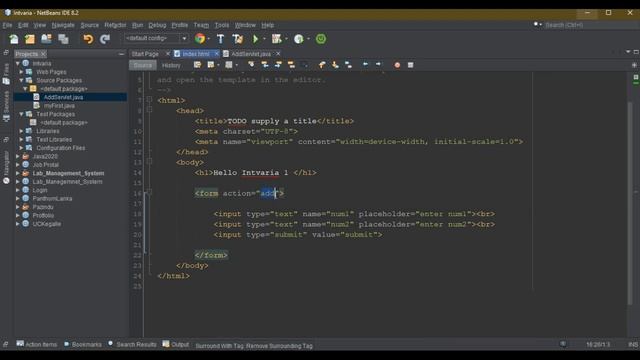Image resolution: width=640 pixels, height=360 pixels.
Task: Click the Save All toolbar icon
Action: pos(63,39)
